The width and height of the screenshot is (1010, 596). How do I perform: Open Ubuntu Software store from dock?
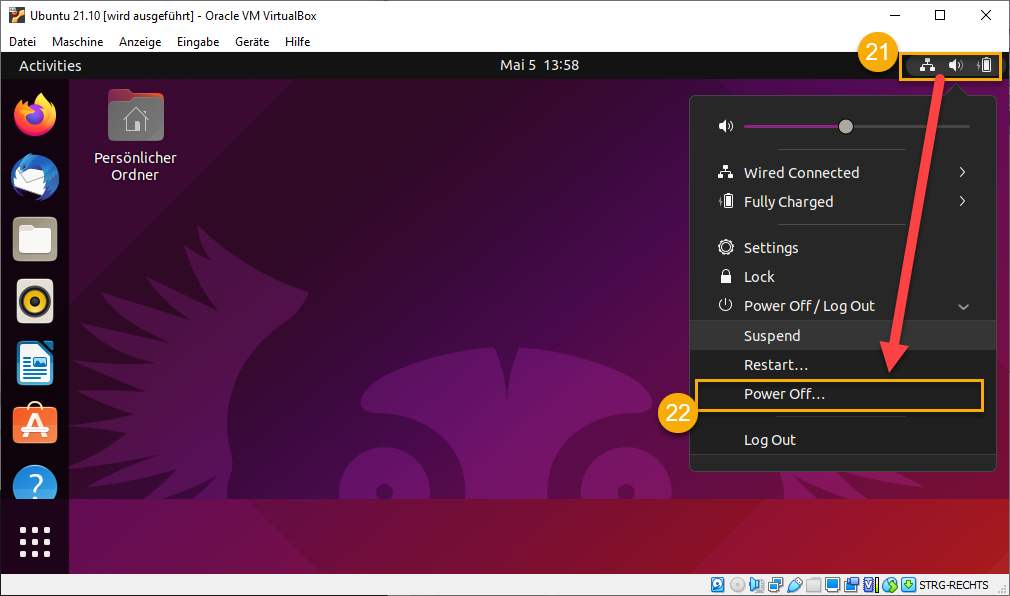35,424
